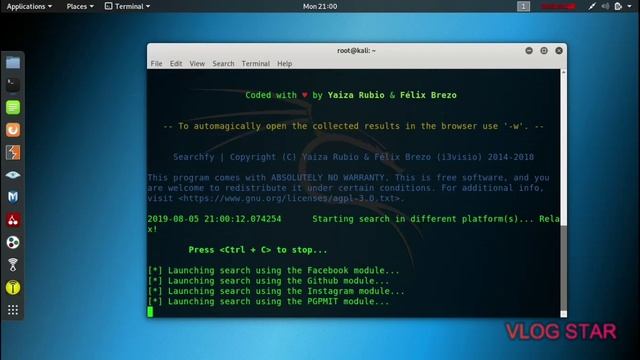
Task: Open the power/battery system menu icon
Action: click(x=618, y=6)
